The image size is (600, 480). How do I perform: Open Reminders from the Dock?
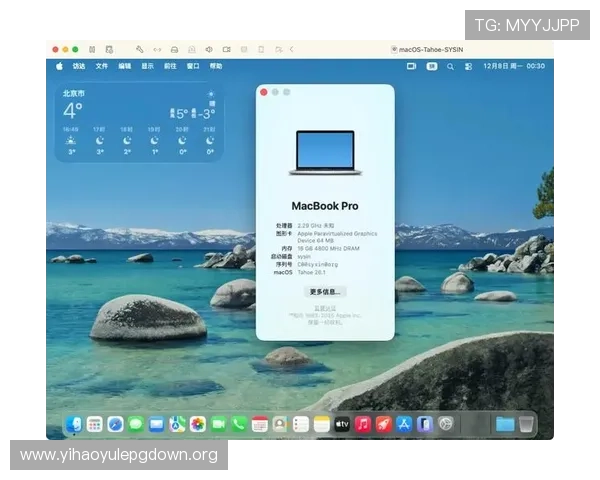click(301, 424)
